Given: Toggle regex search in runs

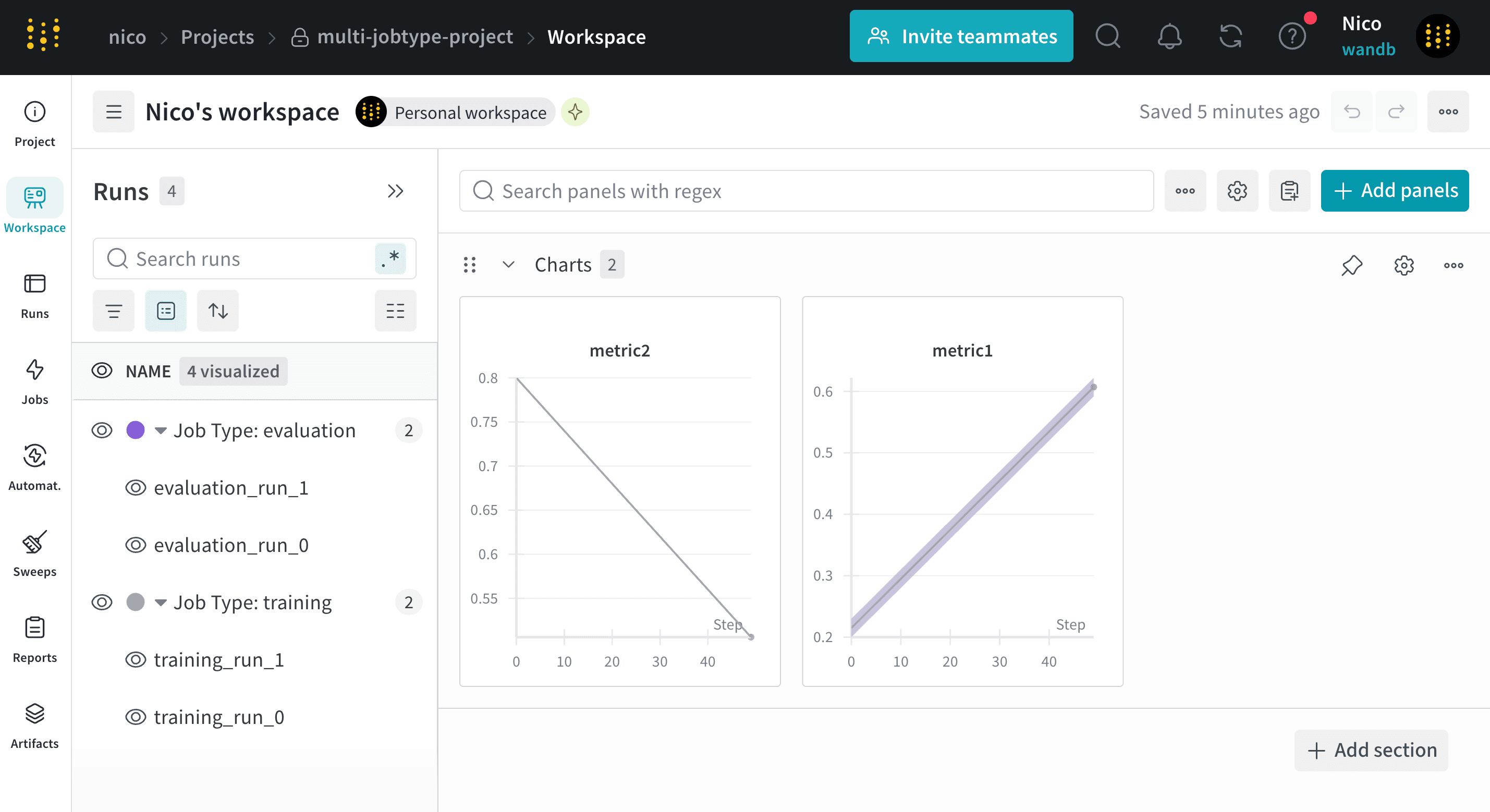Looking at the screenshot, I should (390, 258).
